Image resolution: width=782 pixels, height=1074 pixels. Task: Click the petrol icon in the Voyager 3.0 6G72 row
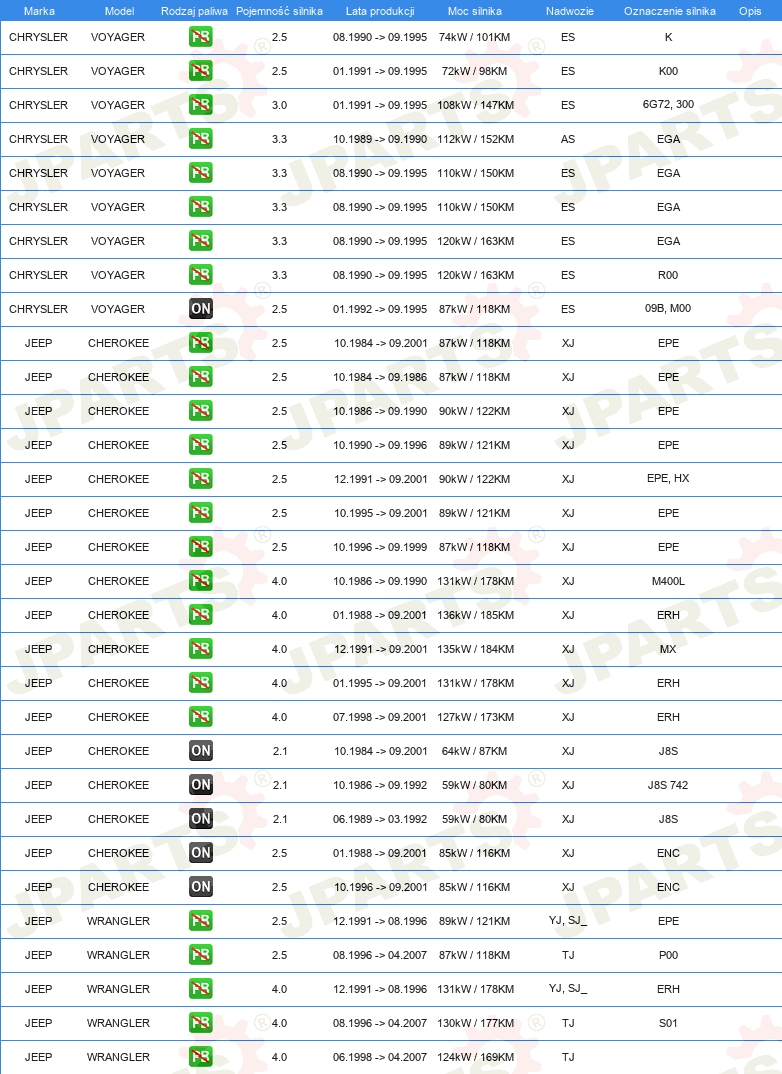pos(201,105)
